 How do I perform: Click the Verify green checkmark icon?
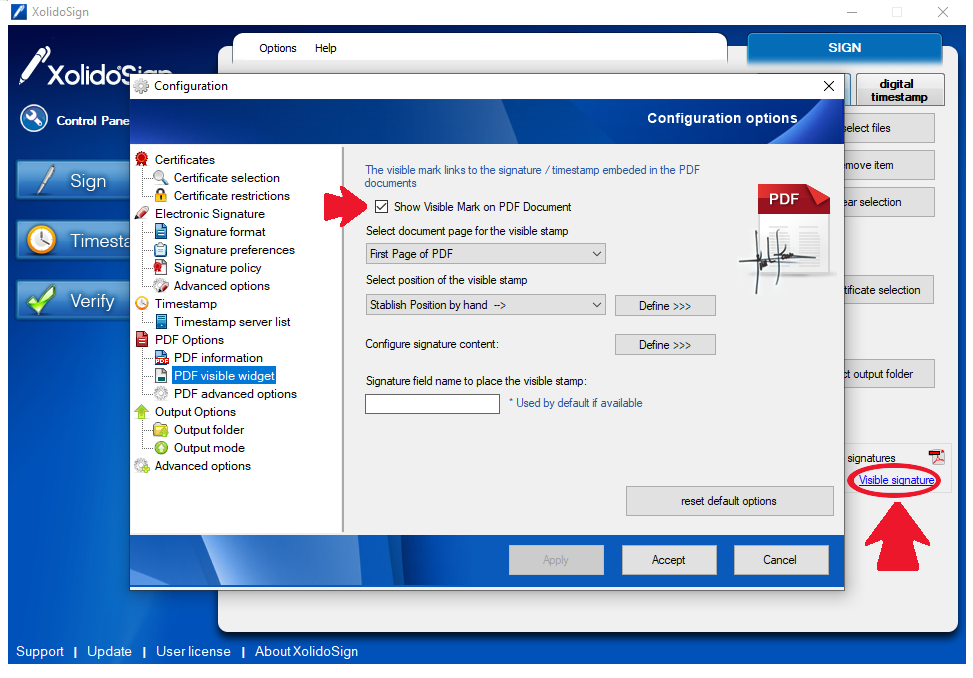coord(42,300)
